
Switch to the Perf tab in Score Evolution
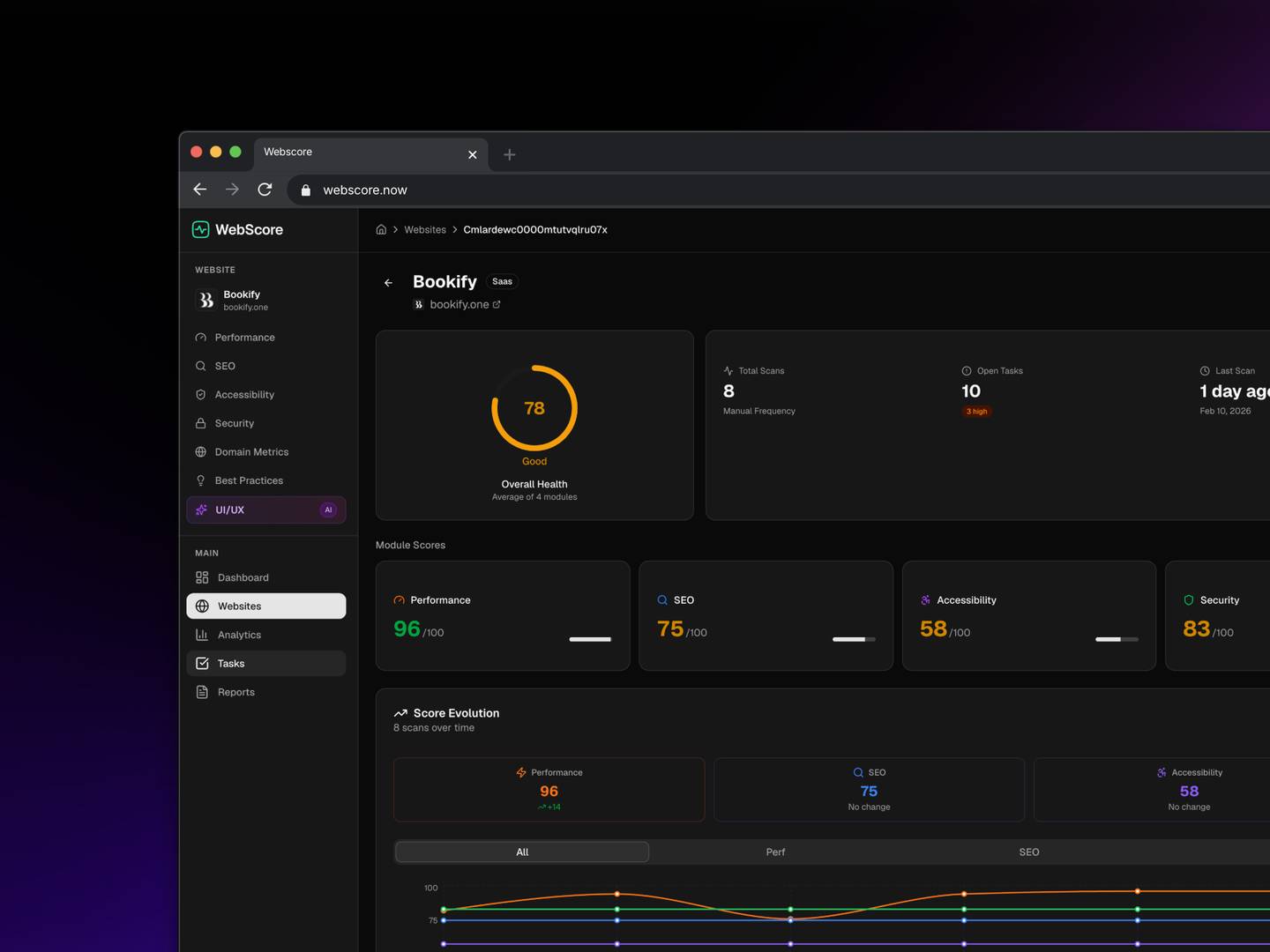tap(775, 852)
